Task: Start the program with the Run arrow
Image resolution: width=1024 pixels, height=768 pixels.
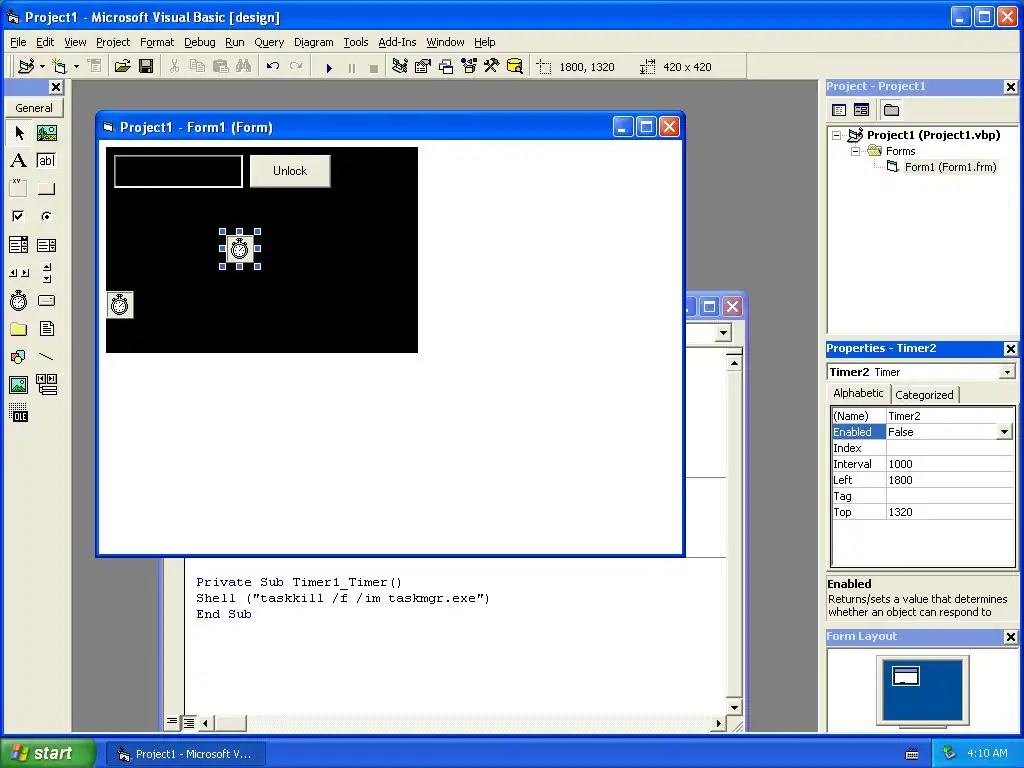Action: click(329, 67)
